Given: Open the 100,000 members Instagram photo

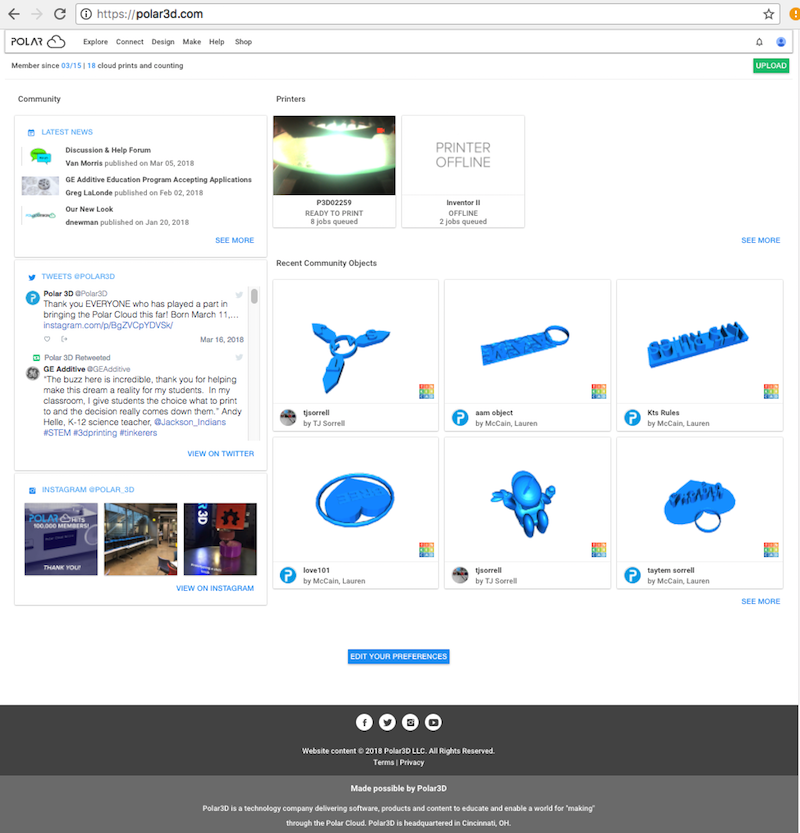Looking at the screenshot, I should [x=61, y=539].
